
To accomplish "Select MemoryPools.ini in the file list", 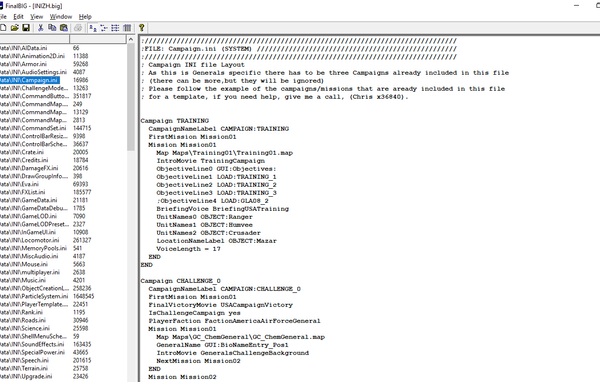I will (x=33, y=248).
